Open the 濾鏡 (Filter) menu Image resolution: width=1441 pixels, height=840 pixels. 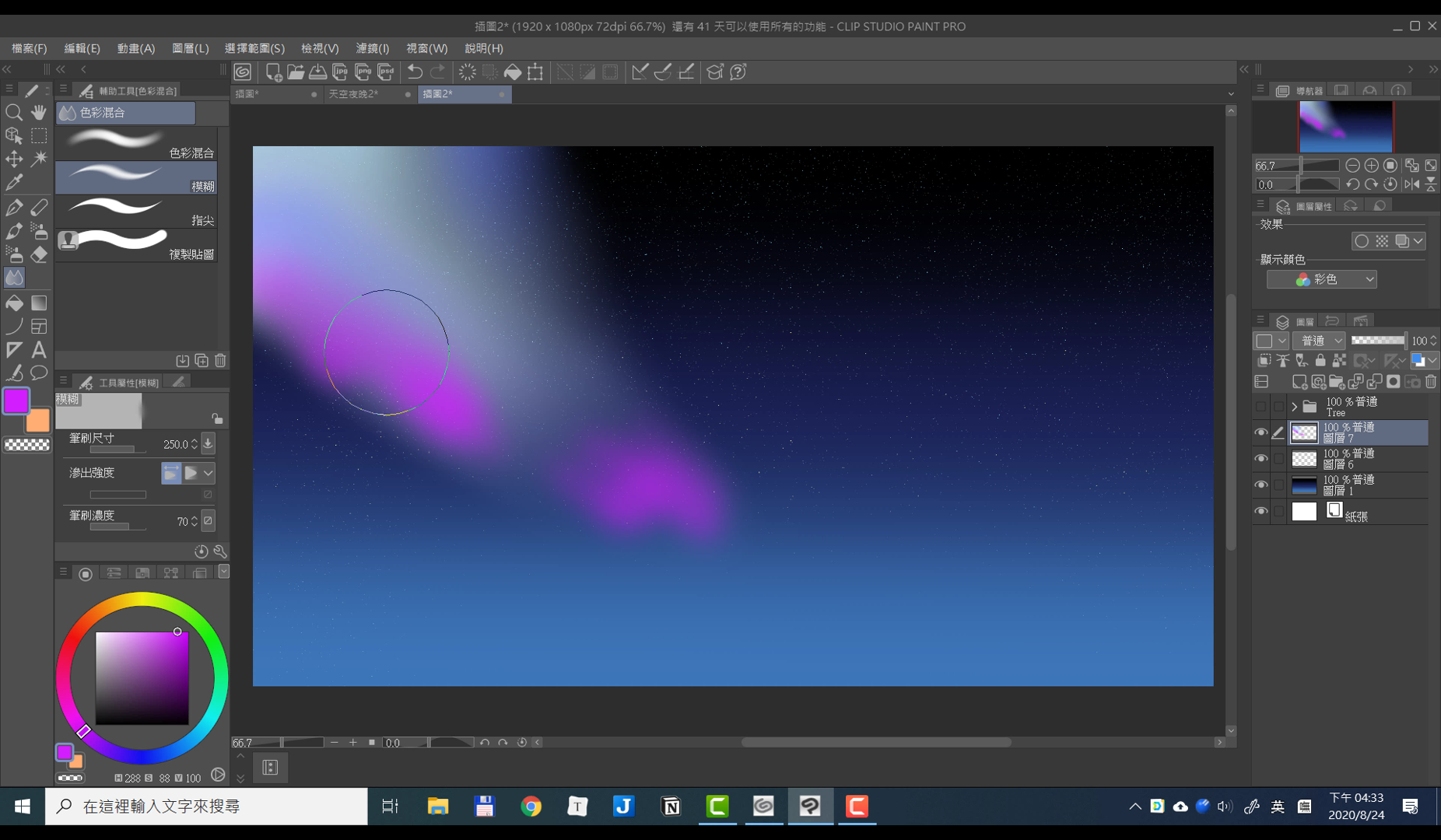click(x=372, y=48)
